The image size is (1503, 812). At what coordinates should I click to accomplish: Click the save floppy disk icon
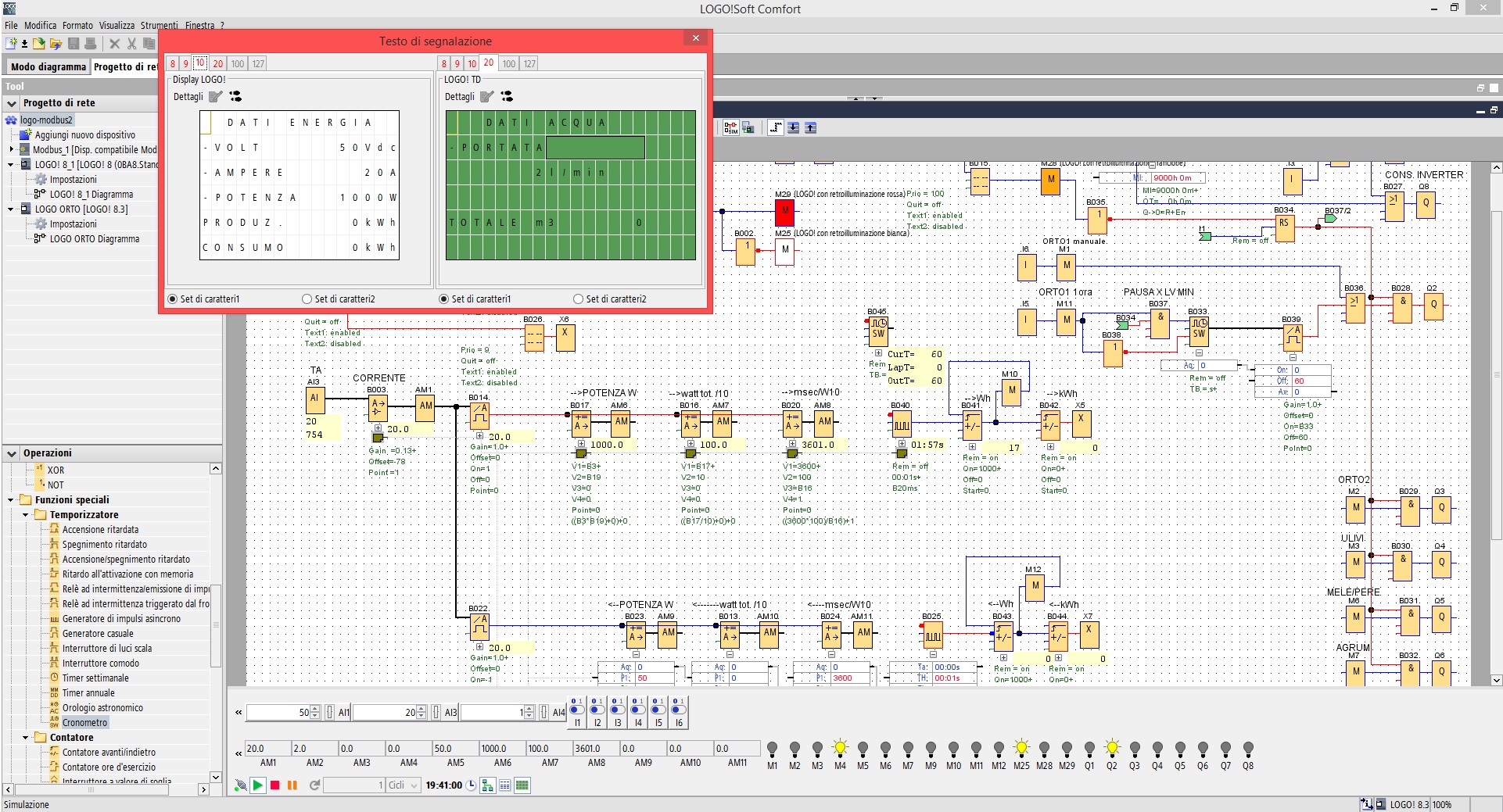[74, 44]
